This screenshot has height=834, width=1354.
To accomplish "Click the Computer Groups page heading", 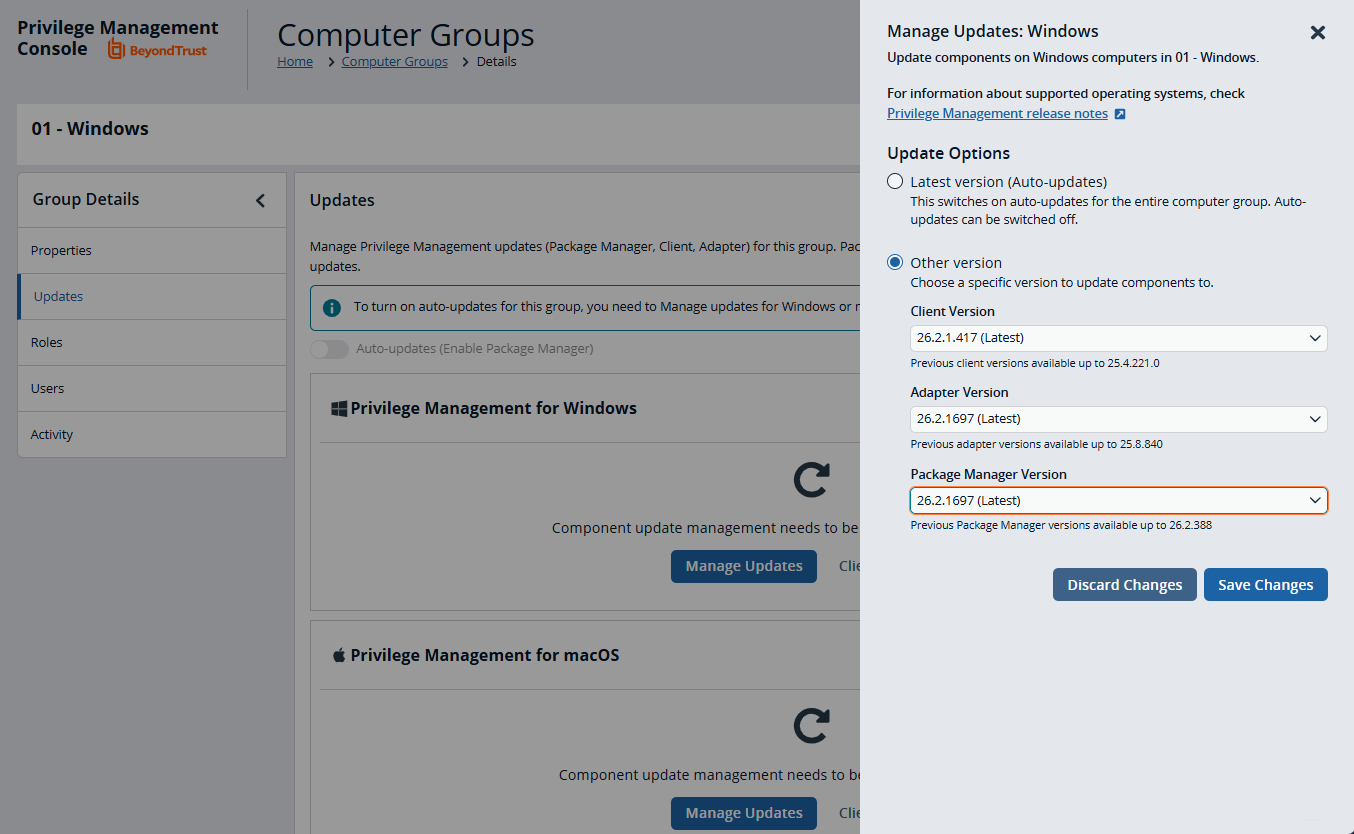I will (x=406, y=35).
